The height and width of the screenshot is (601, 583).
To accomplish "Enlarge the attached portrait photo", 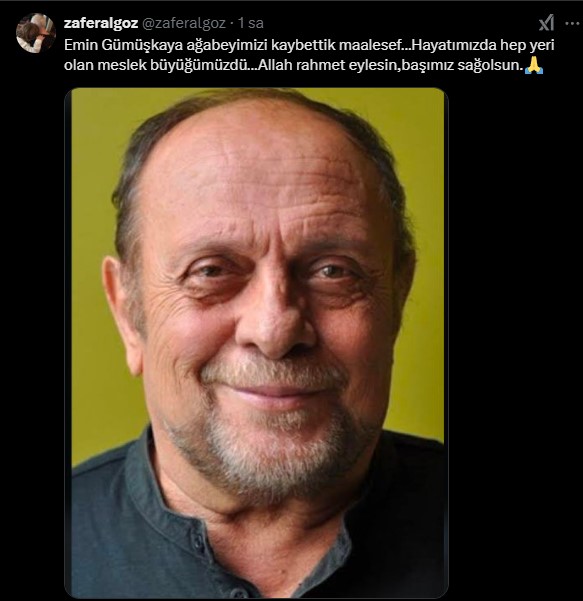I will [x=256, y=343].
